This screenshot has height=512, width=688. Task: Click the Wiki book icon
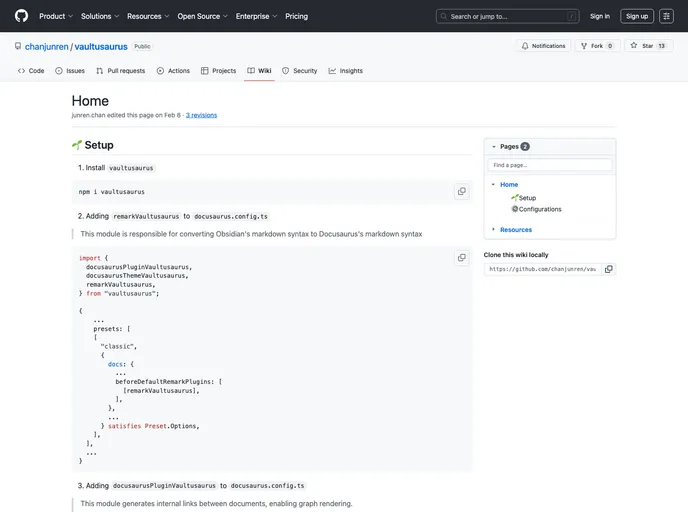pos(251,71)
